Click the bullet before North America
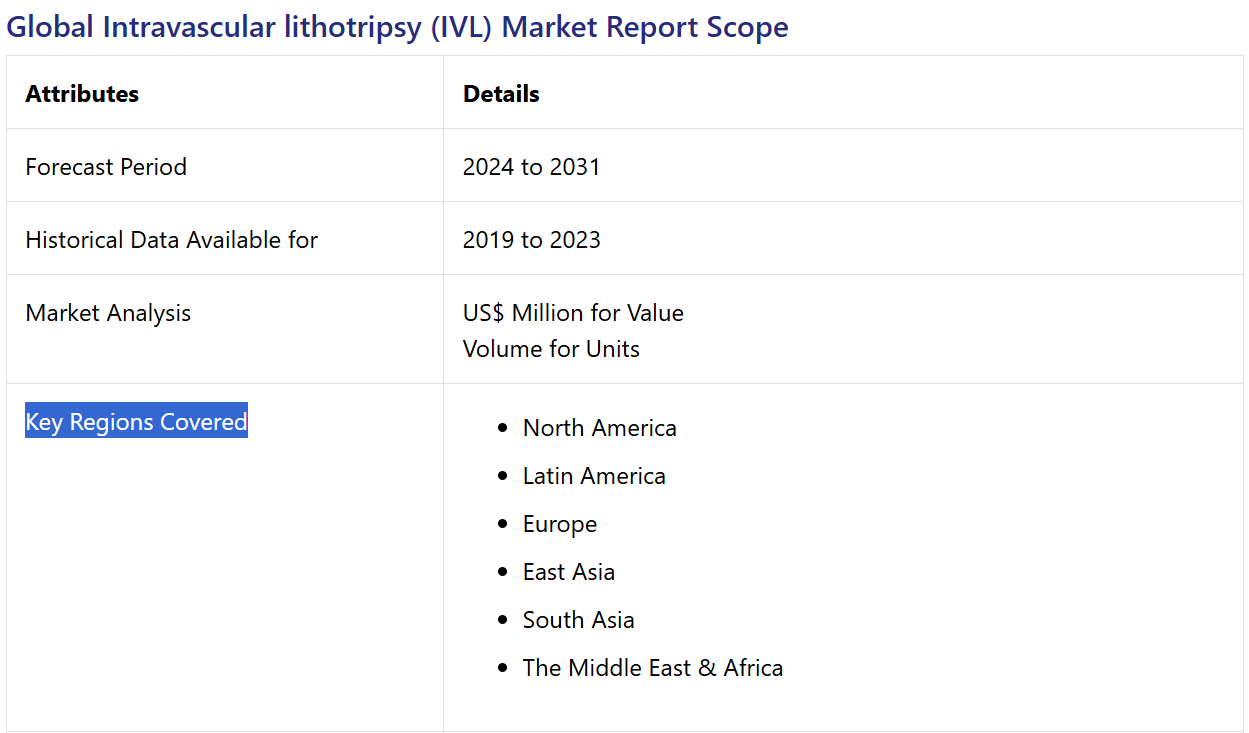Image resolution: width=1249 pixels, height=733 pixels. [502, 429]
